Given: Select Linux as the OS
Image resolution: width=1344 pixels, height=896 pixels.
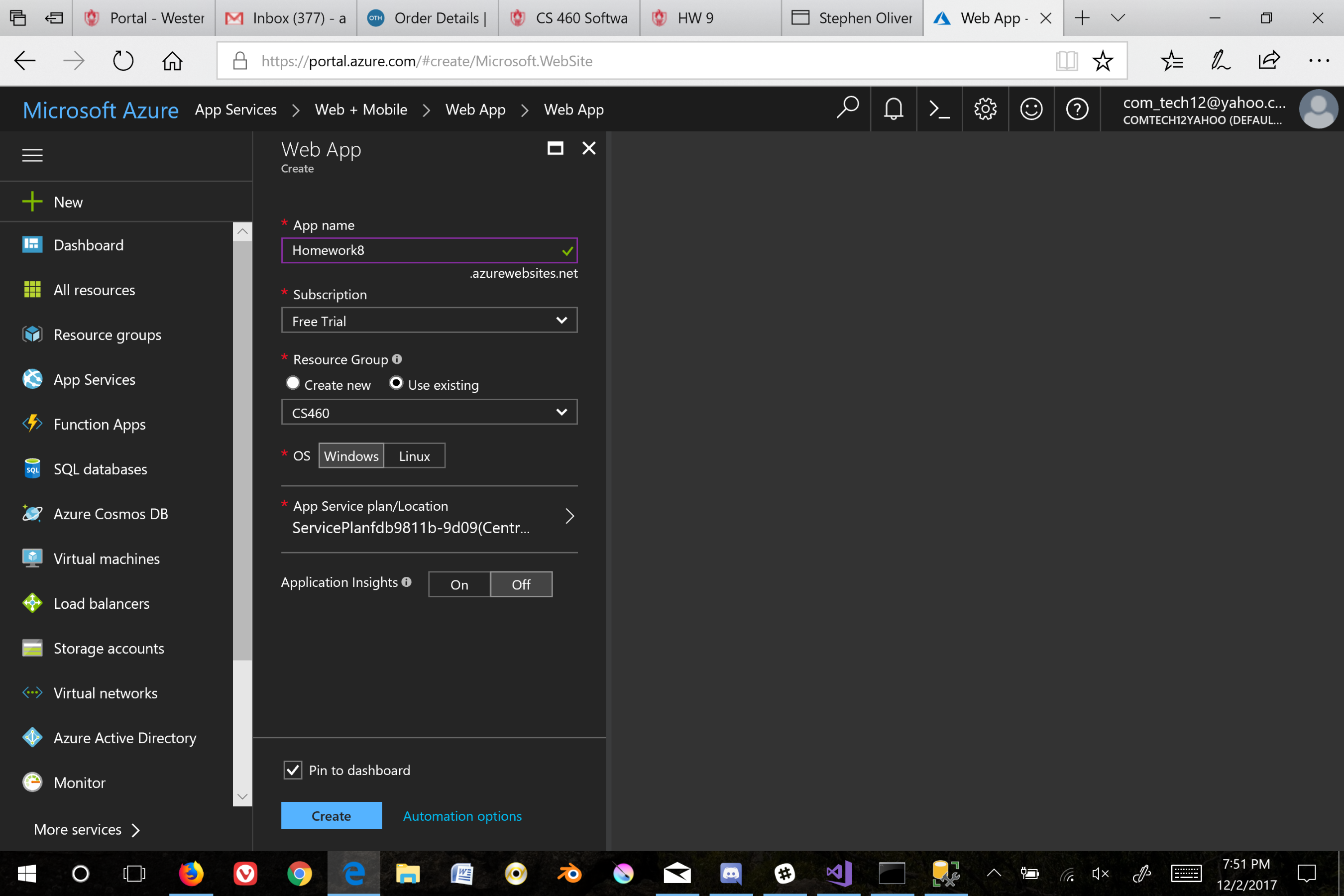Looking at the screenshot, I should tap(414, 456).
